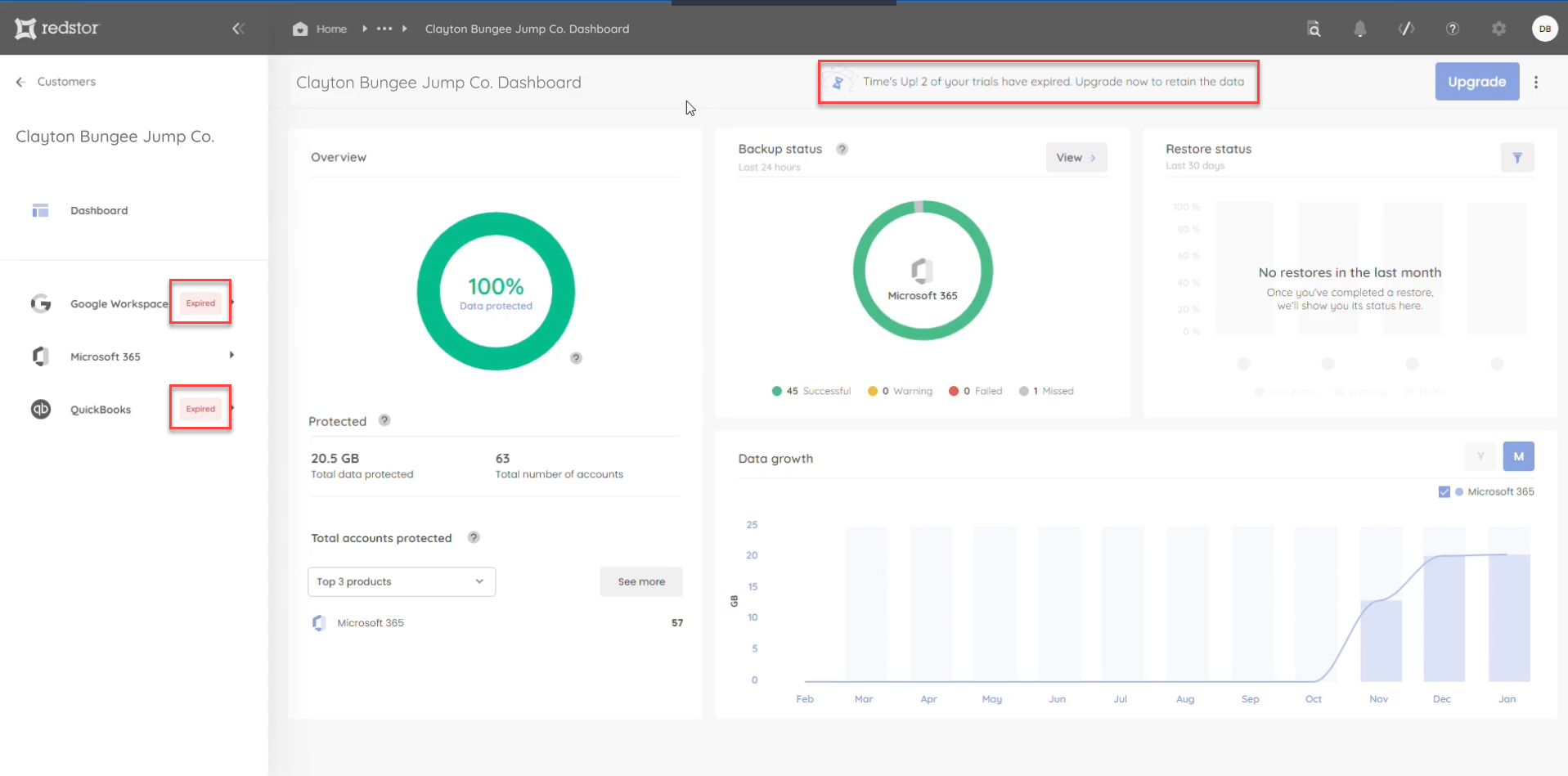Select Dashboard in the sidebar
This screenshot has height=776, width=1568.
pos(99,210)
